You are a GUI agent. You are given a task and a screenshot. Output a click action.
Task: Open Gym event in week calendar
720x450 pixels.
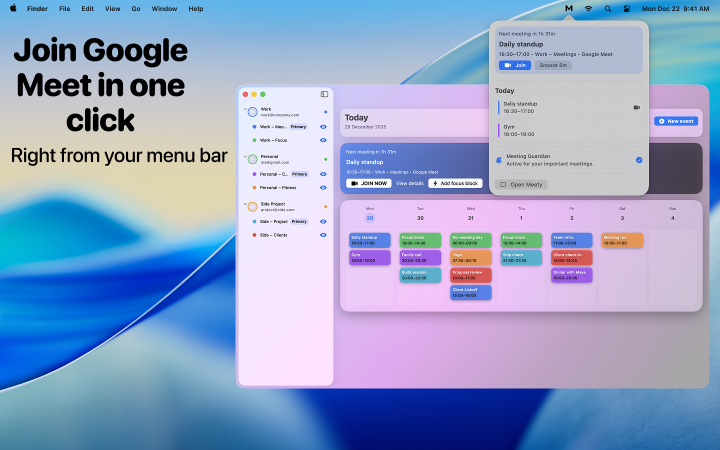point(370,258)
